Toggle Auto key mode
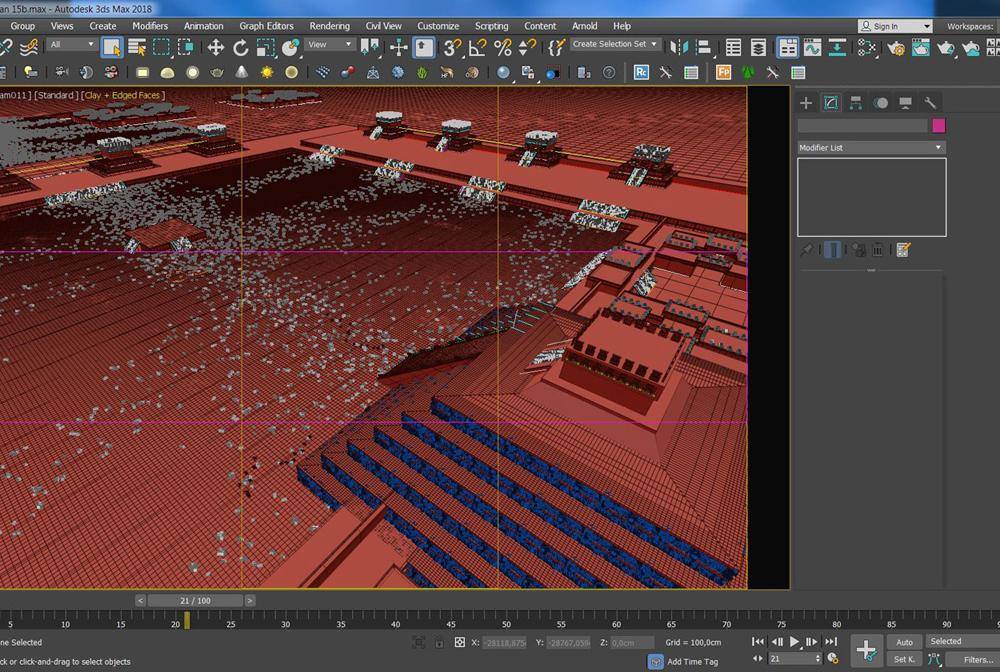The width and height of the screenshot is (1000, 672). coord(904,642)
